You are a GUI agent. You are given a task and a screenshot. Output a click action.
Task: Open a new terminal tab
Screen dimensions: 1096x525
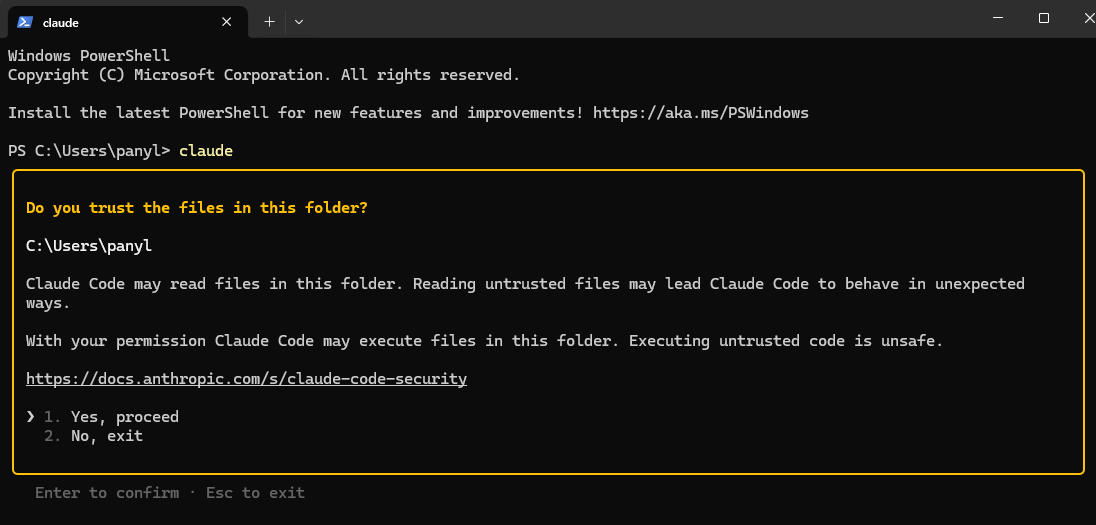pos(269,21)
